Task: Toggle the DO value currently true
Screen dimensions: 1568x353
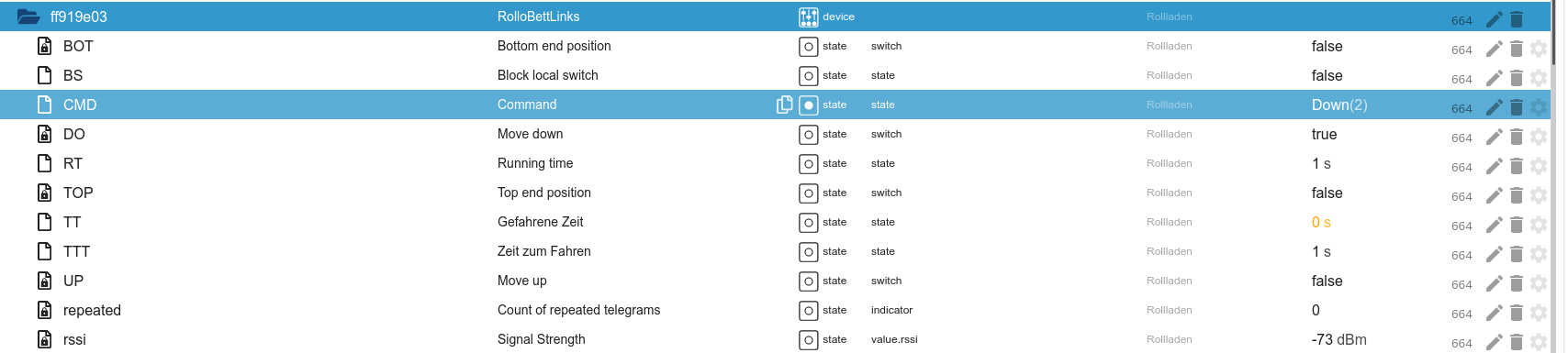Action: click(x=1324, y=134)
